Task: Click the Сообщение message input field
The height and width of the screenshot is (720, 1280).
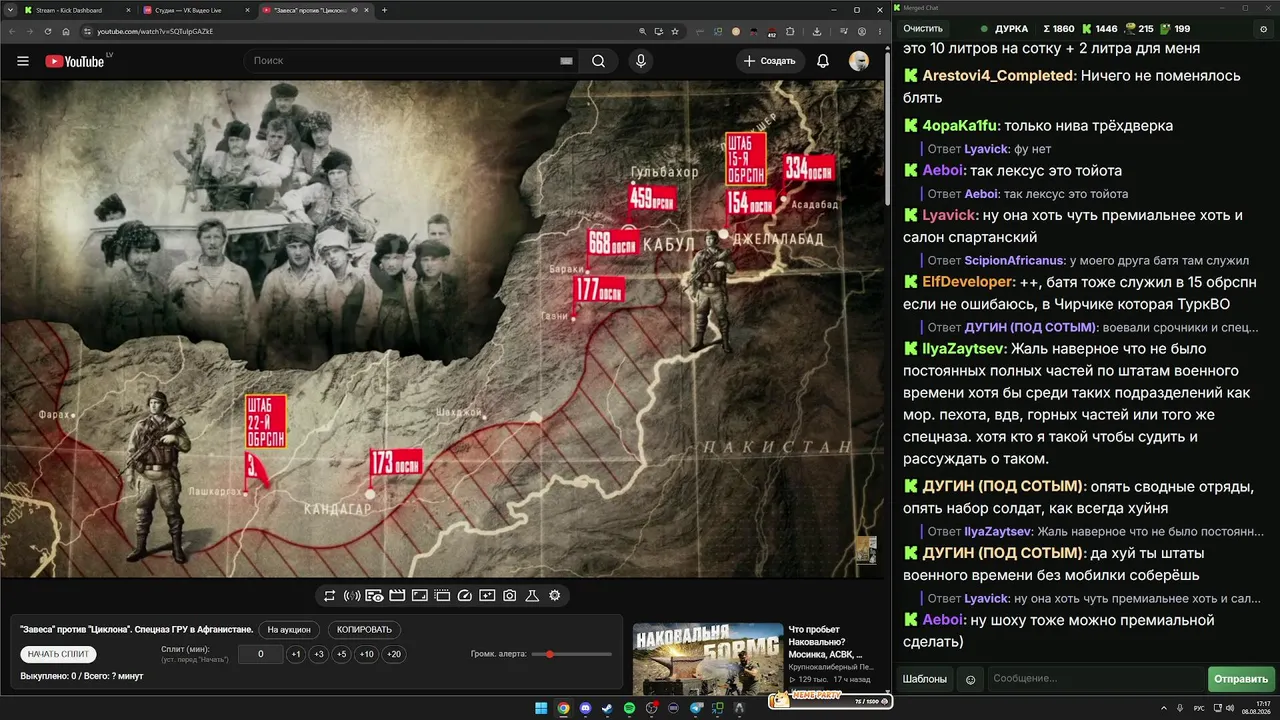Action: (x=1095, y=679)
